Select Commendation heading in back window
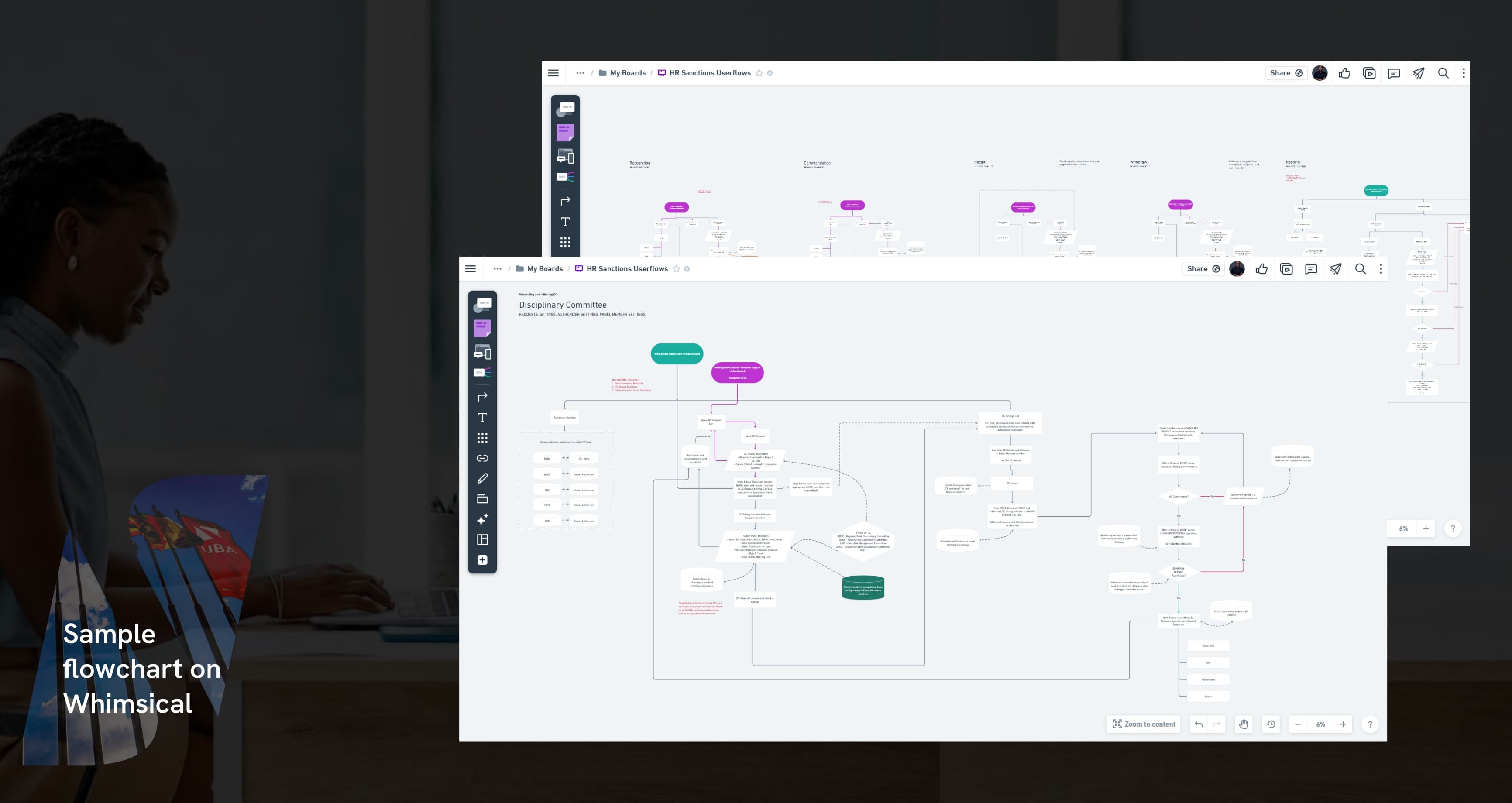This screenshot has width=1512, height=803. [x=817, y=163]
